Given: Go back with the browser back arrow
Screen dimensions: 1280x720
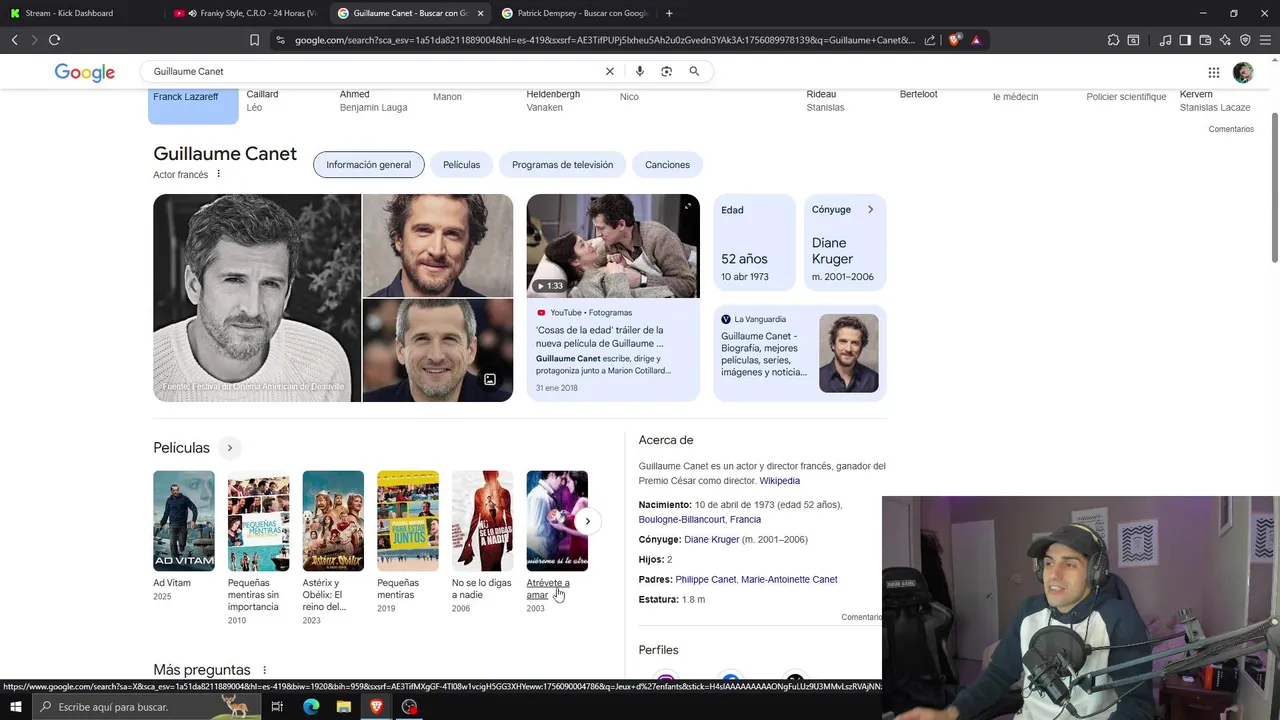Looking at the screenshot, I should (15, 40).
